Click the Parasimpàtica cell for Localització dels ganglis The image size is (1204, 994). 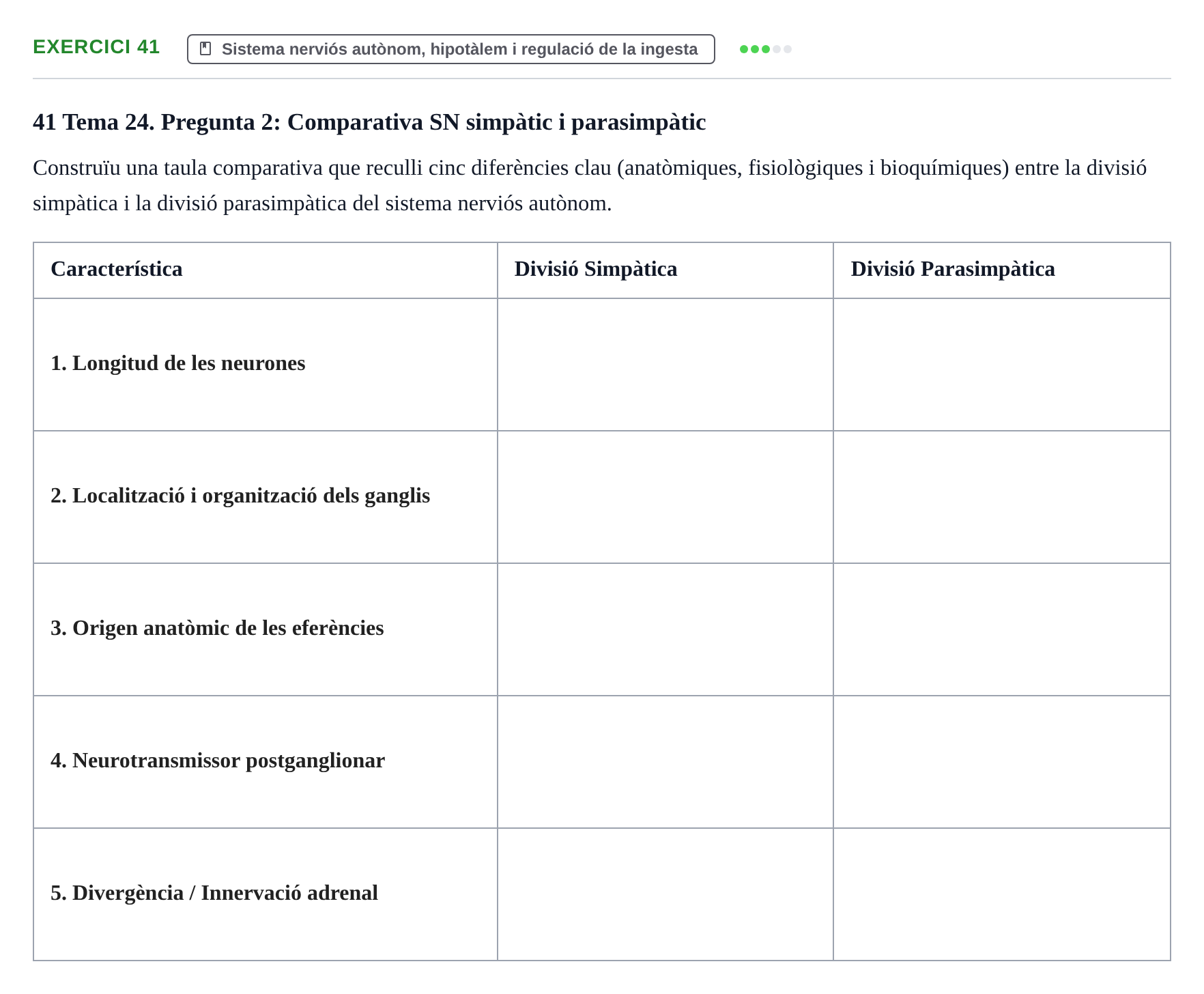(1002, 497)
